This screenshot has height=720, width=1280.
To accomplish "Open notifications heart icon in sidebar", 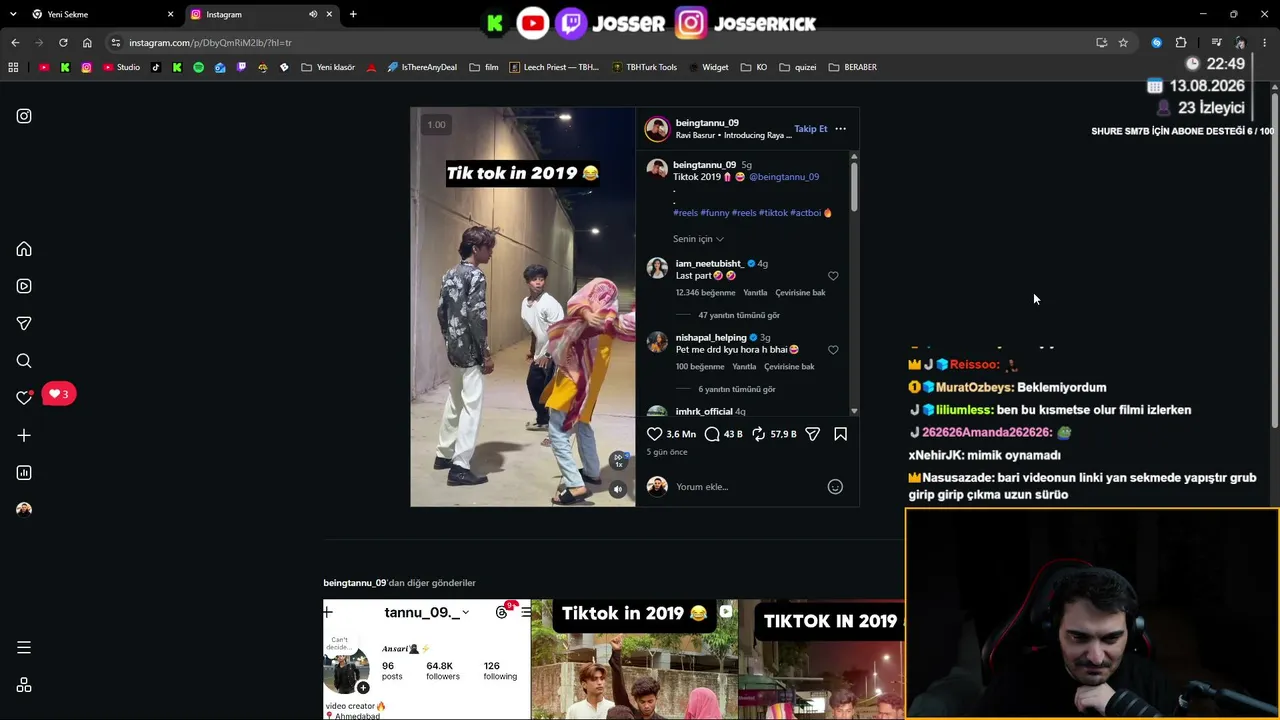I will tap(24, 398).
